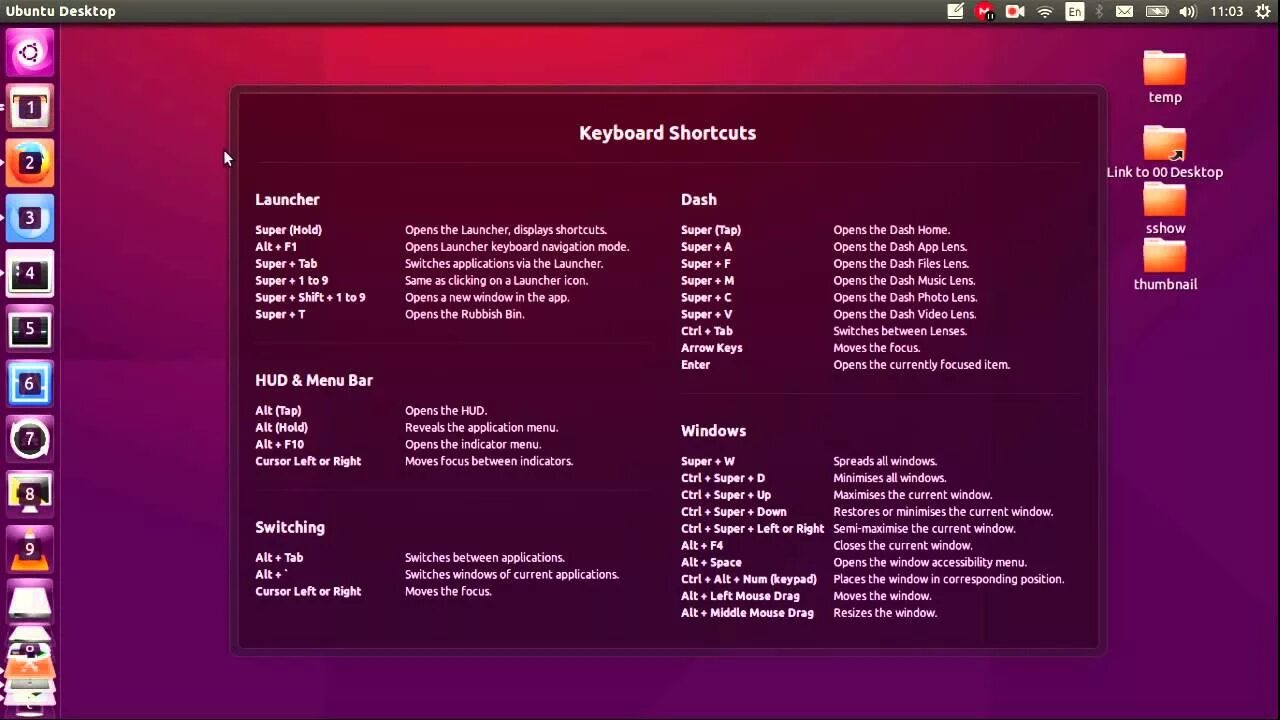
Task: Click the Keyboard Shortcuts heading
Action: tap(667, 133)
